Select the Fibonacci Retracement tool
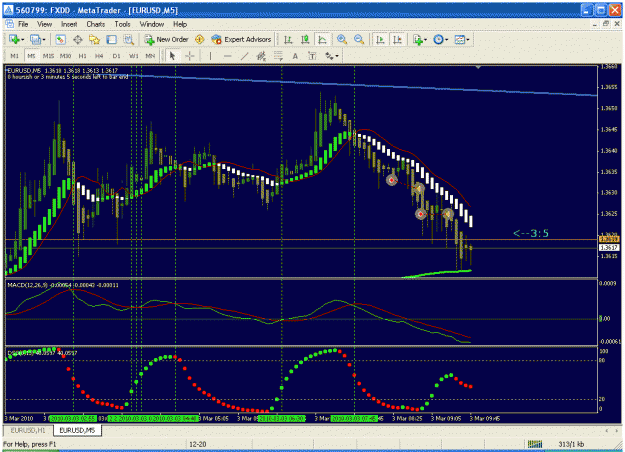This screenshot has height=452, width=625. [278, 56]
